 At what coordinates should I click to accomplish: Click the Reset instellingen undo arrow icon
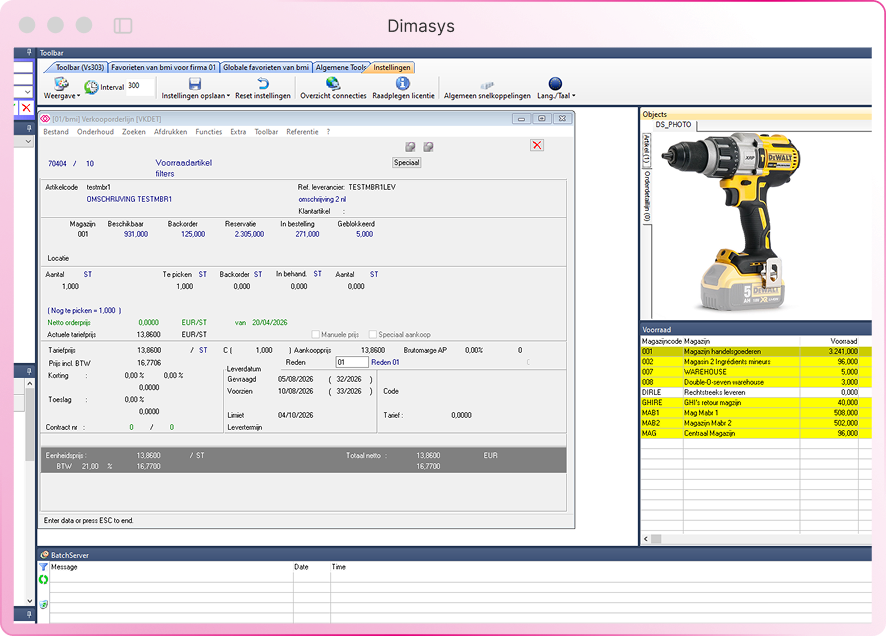pos(263,84)
